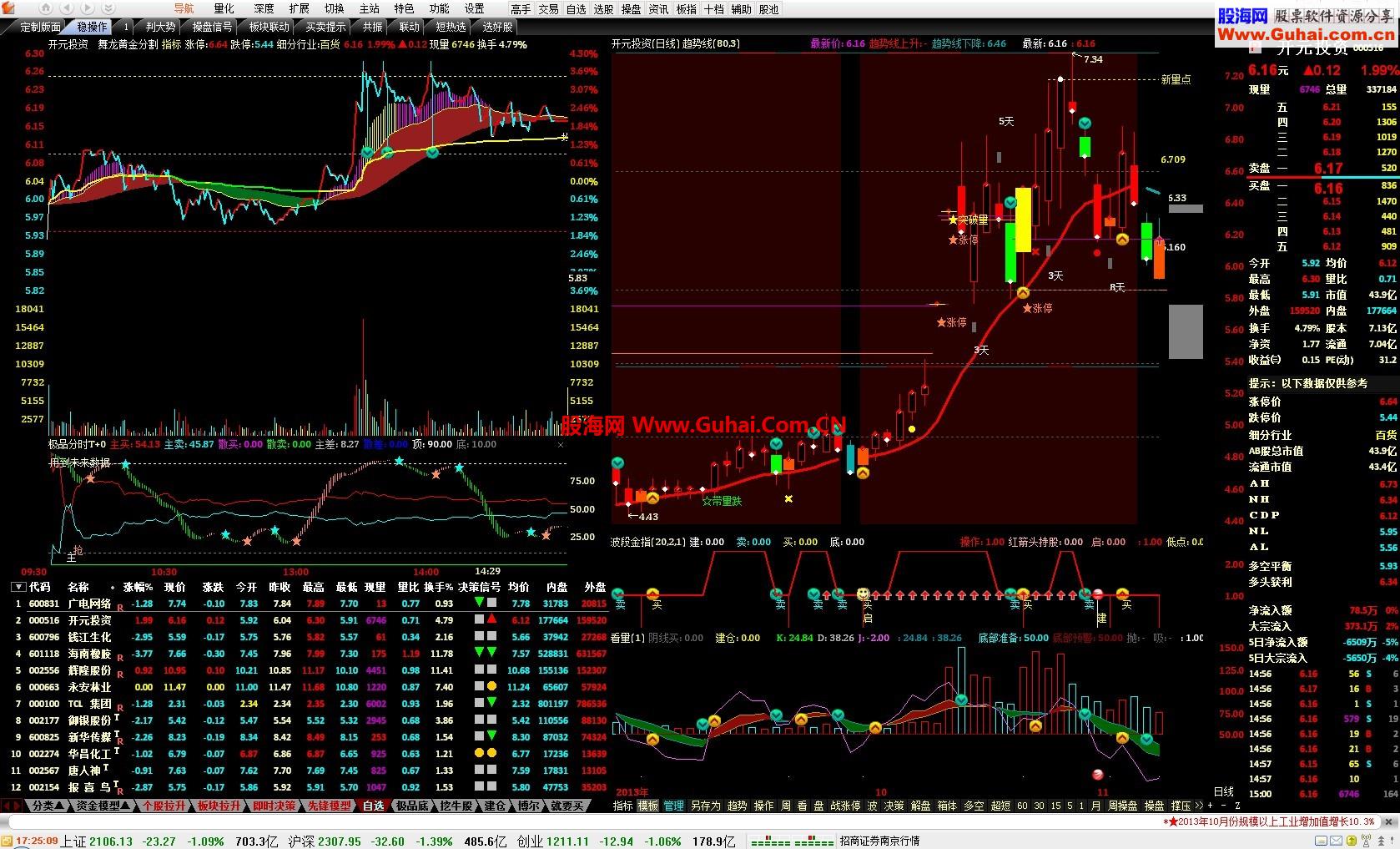Expand the double-chevron down icon in top toolbar
The image size is (1400, 849).
108,8
